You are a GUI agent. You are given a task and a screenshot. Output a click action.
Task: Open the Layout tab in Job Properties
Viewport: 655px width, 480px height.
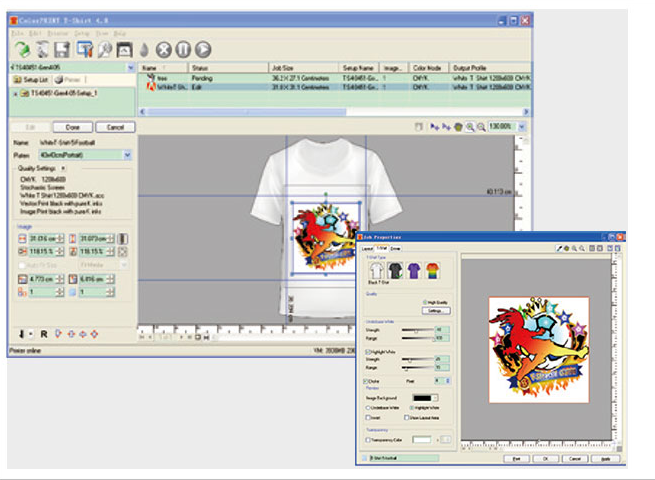pyautogui.click(x=366, y=247)
